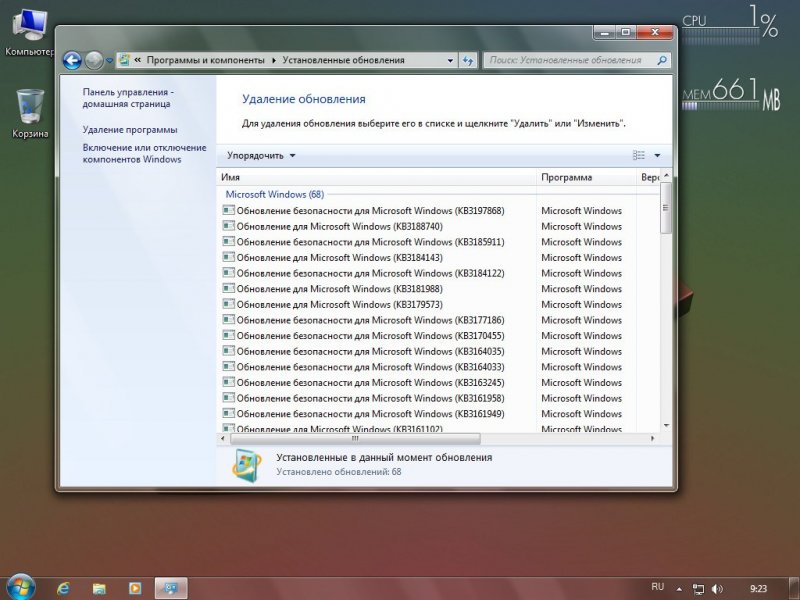Select the icon of update KB3164033

click(229, 366)
